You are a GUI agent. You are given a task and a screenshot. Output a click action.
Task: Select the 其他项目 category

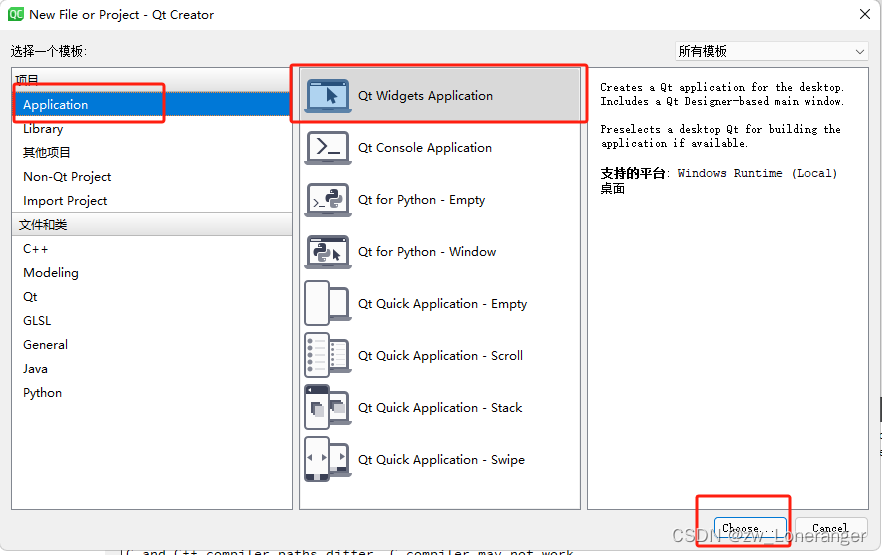coord(152,152)
